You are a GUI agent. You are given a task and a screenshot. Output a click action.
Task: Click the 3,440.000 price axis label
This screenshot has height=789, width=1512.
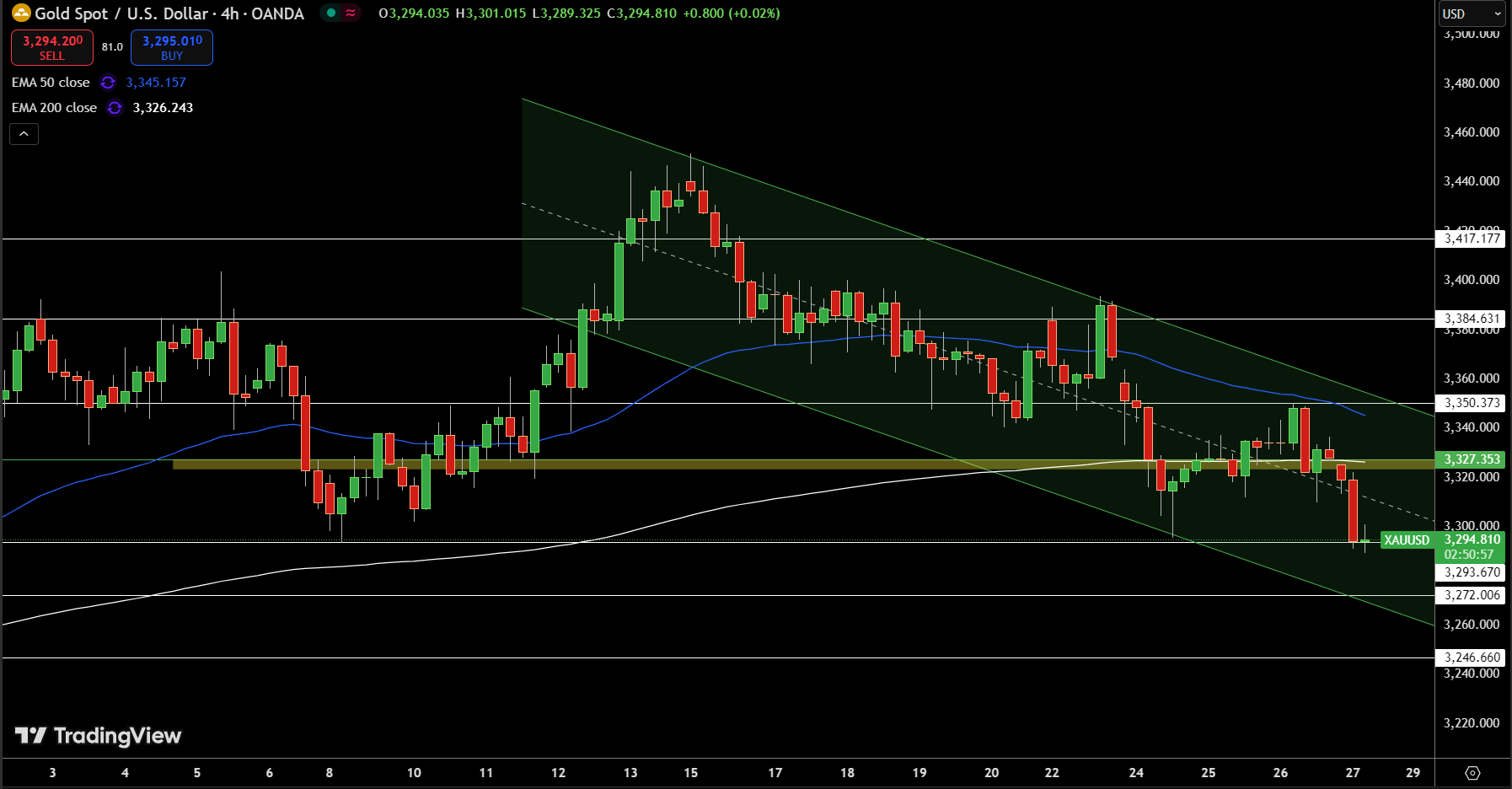1472,181
